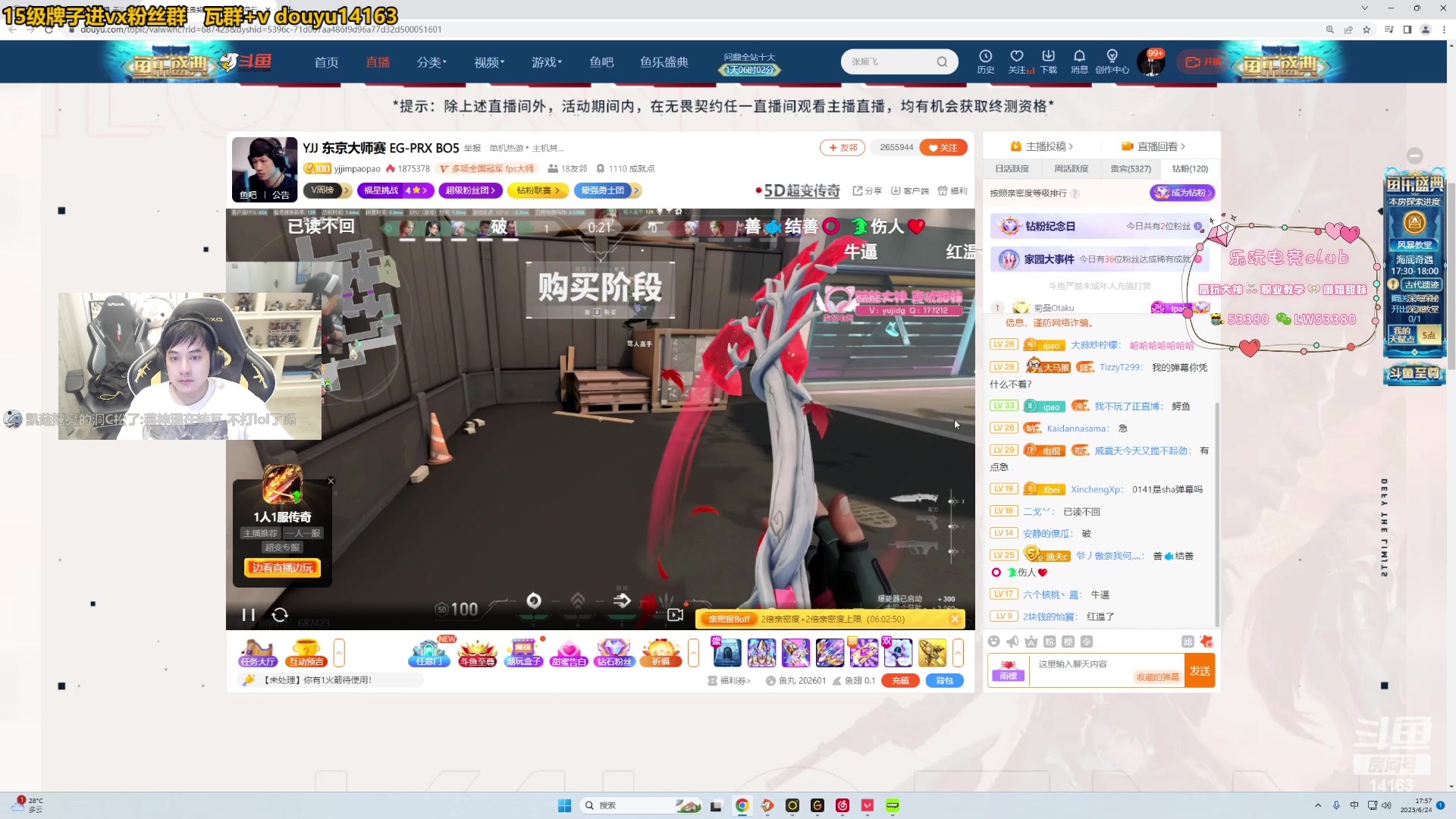
Task: Click the 下载 download icon
Action: (x=1048, y=61)
